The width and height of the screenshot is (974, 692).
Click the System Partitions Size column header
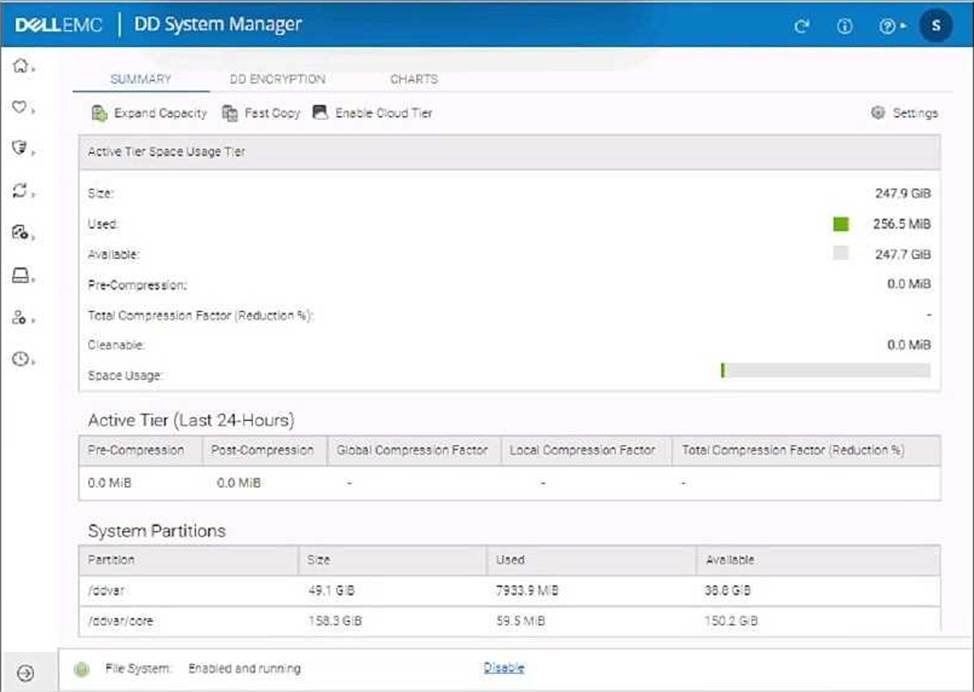(393, 560)
